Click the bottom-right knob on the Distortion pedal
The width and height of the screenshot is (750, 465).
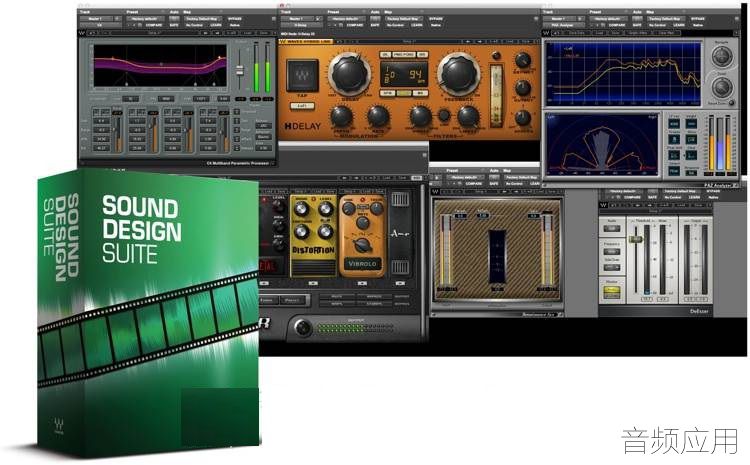(x=326, y=232)
